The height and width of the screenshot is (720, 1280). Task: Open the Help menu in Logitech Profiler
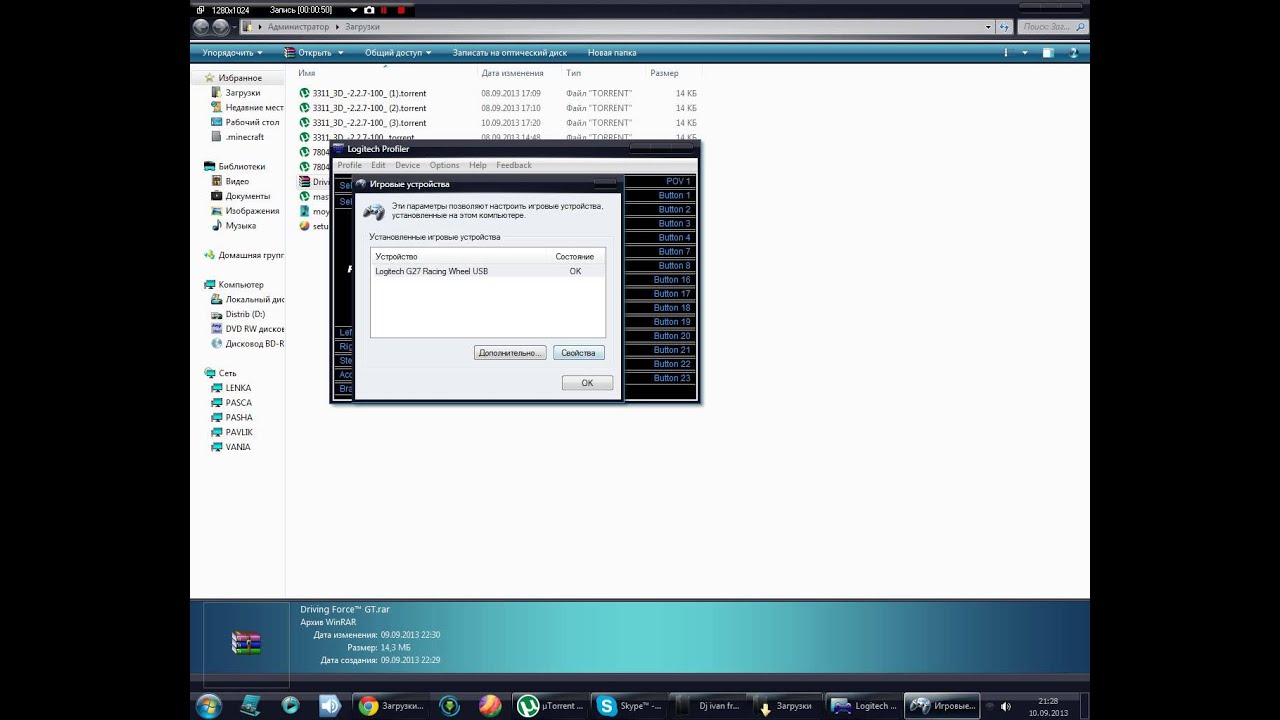pos(478,165)
